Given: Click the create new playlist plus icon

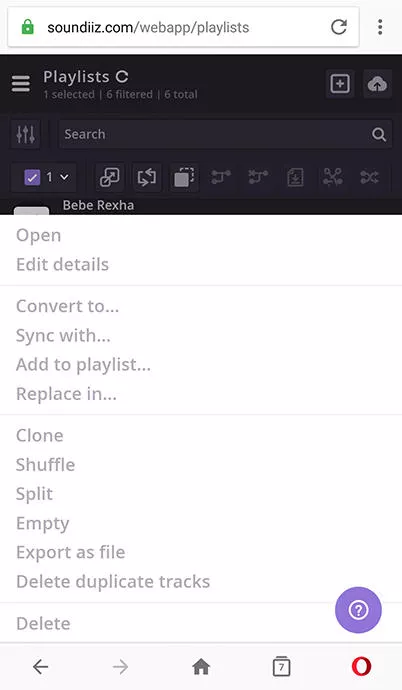Looking at the screenshot, I should (x=340, y=84).
